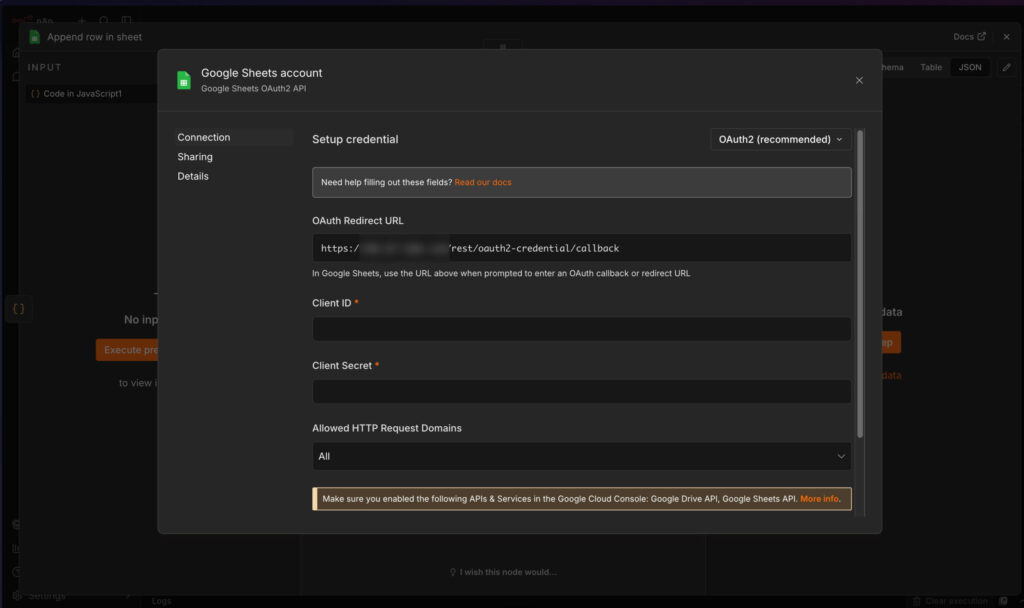Click the Google Sheets icon in the dialog header
Viewport: 1024px width, 608px height.
(184, 80)
